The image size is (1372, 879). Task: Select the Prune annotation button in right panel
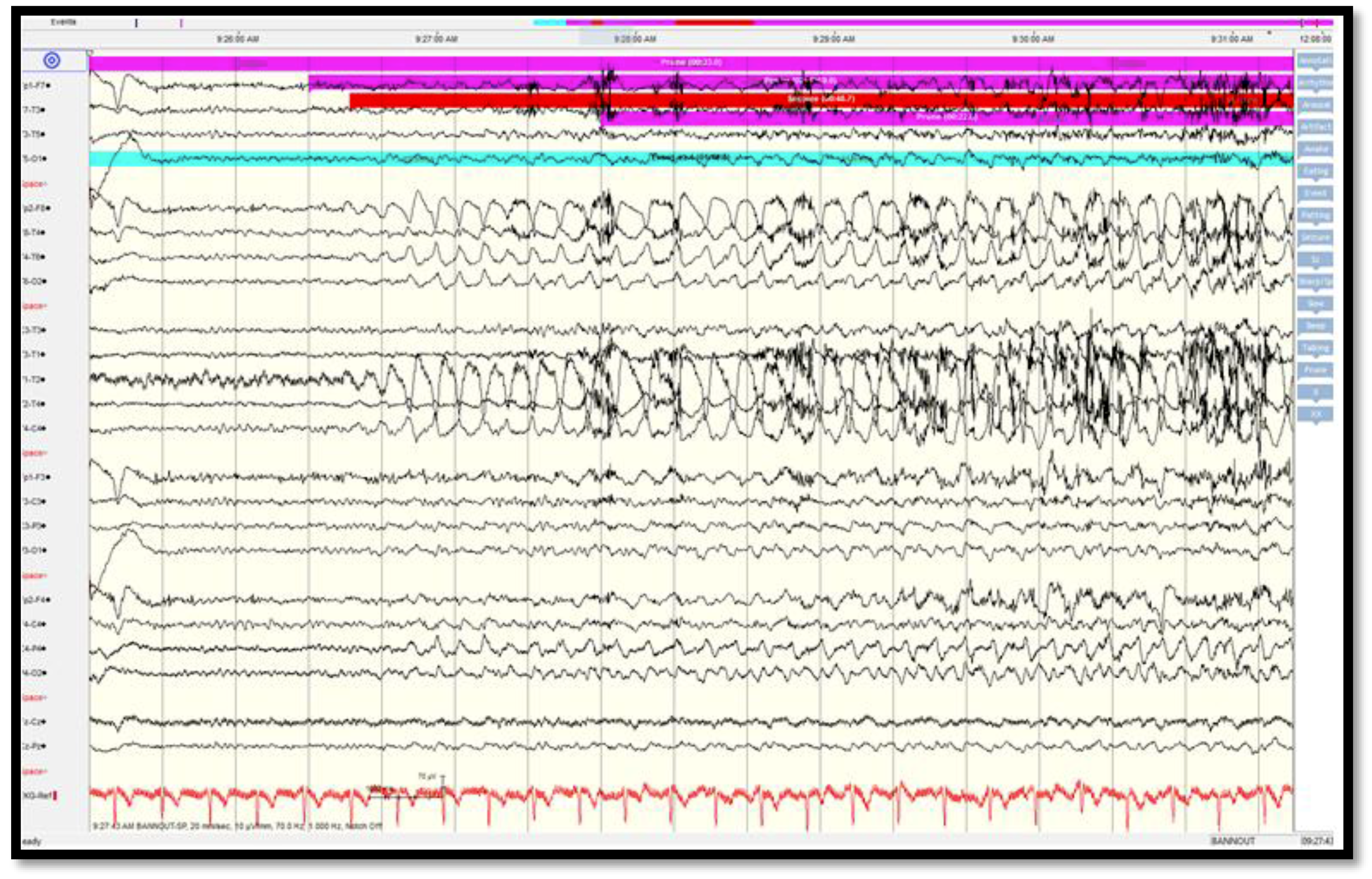(x=1315, y=370)
